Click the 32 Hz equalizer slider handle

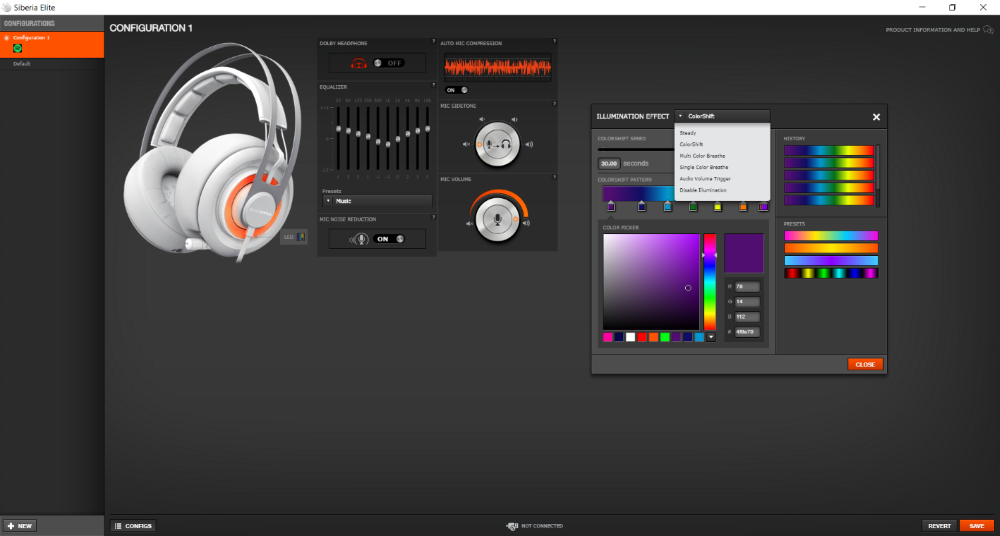[338, 129]
